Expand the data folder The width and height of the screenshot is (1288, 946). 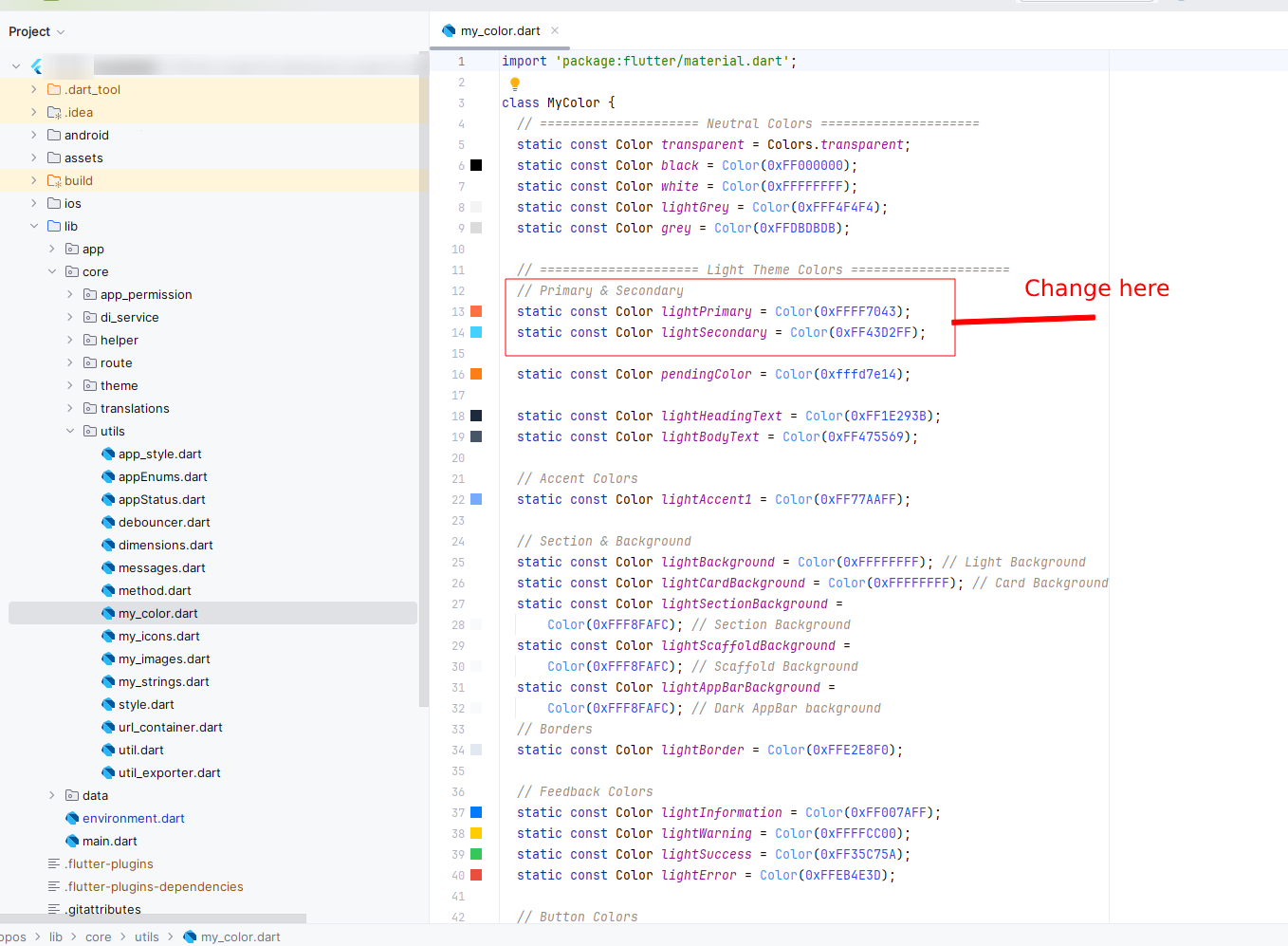pyautogui.click(x=52, y=795)
